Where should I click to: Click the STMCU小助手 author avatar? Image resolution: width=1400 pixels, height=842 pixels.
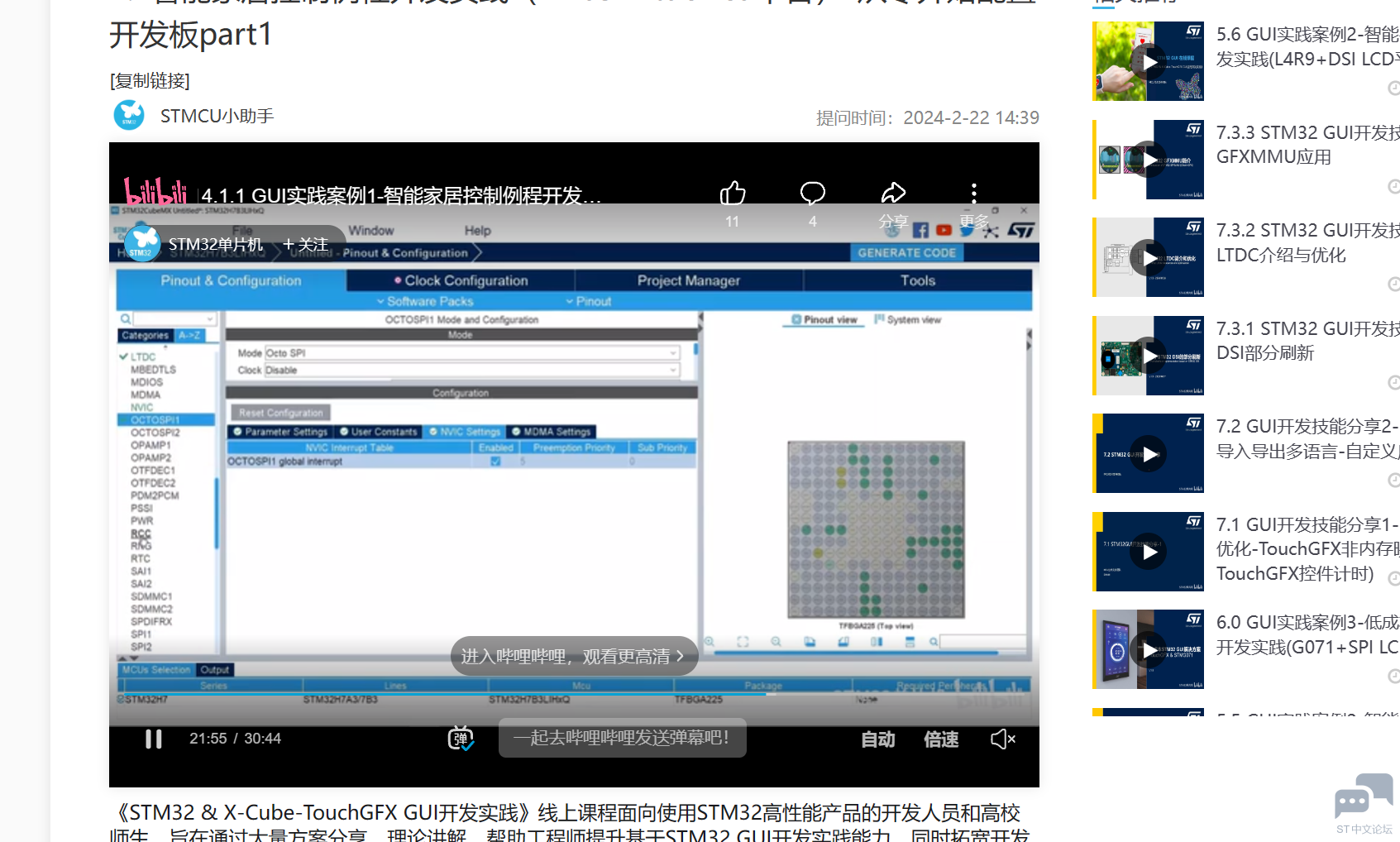tap(129, 116)
